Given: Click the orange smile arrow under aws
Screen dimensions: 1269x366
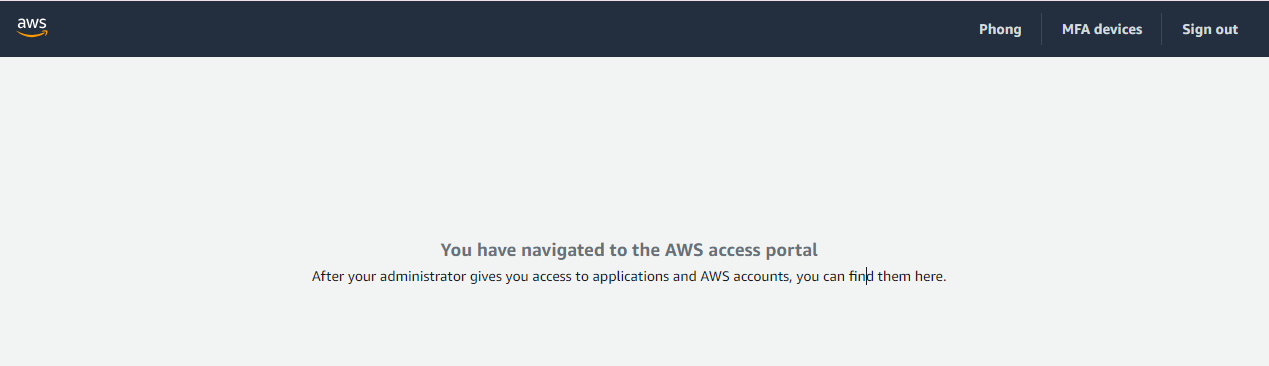Looking at the screenshot, I should point(32,34).
